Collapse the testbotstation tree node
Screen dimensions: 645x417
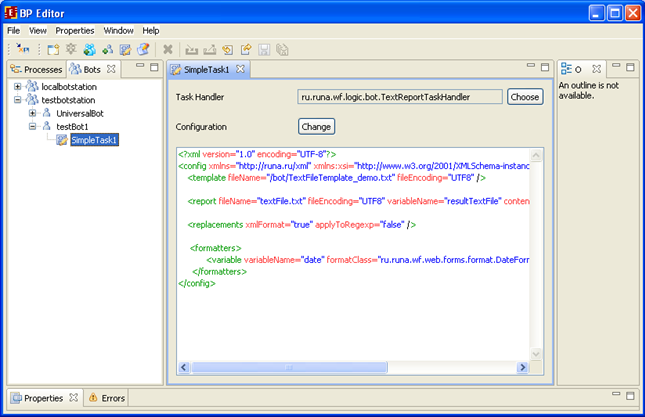(18, 101)
